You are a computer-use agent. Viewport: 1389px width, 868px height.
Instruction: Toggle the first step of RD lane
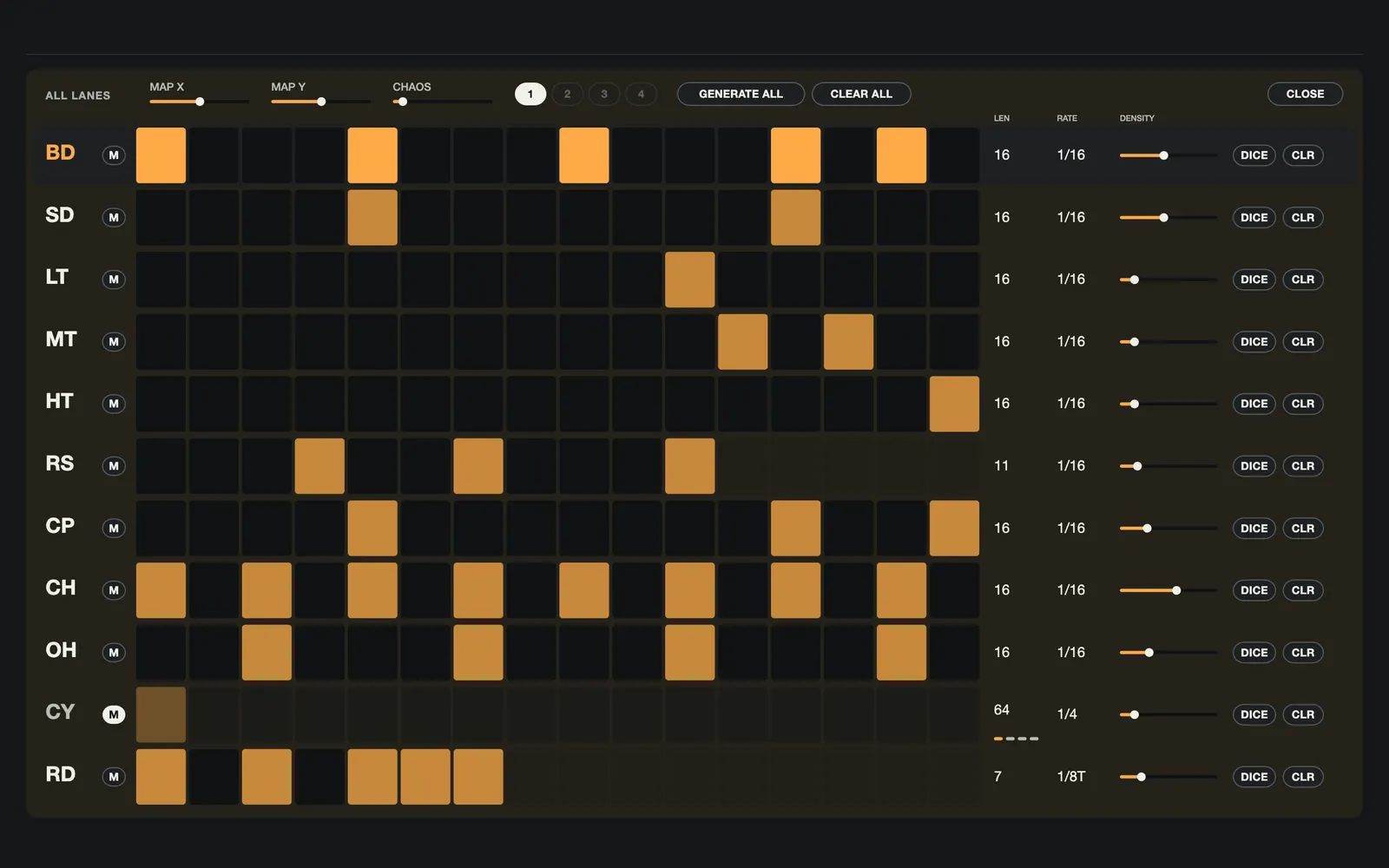pyautogui.click(x=161, y=777)
